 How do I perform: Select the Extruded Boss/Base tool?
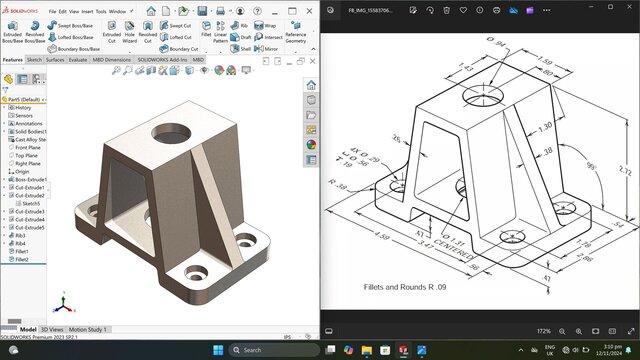coord(12,31)
